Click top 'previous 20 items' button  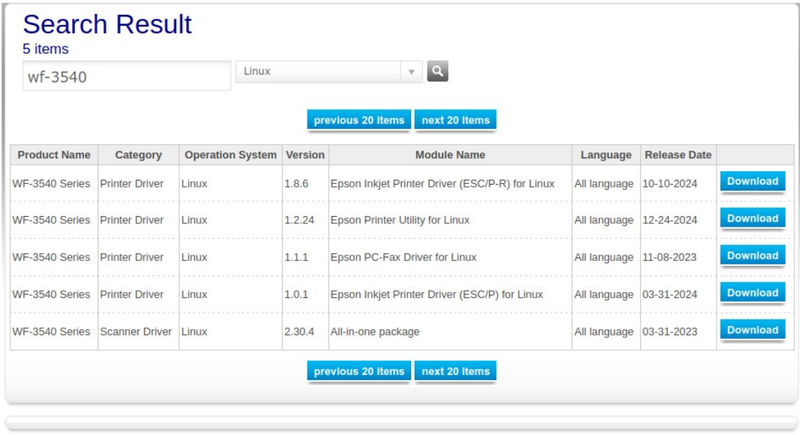tap(359, 120)
